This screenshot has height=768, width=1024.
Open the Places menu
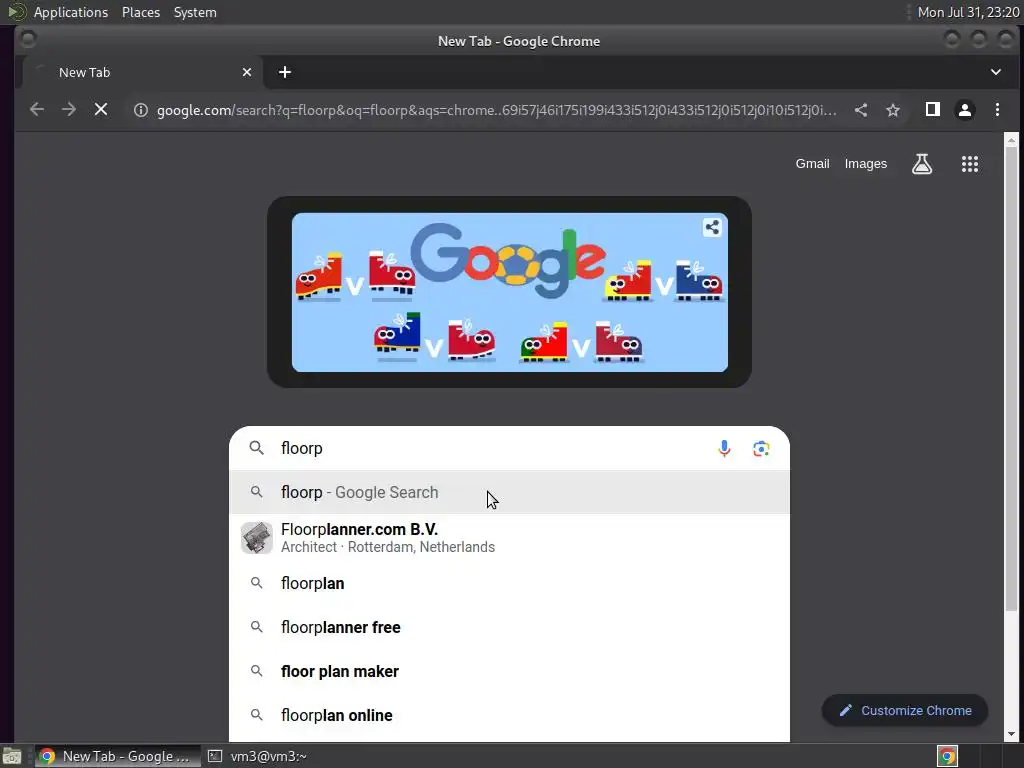coord(141,12)
